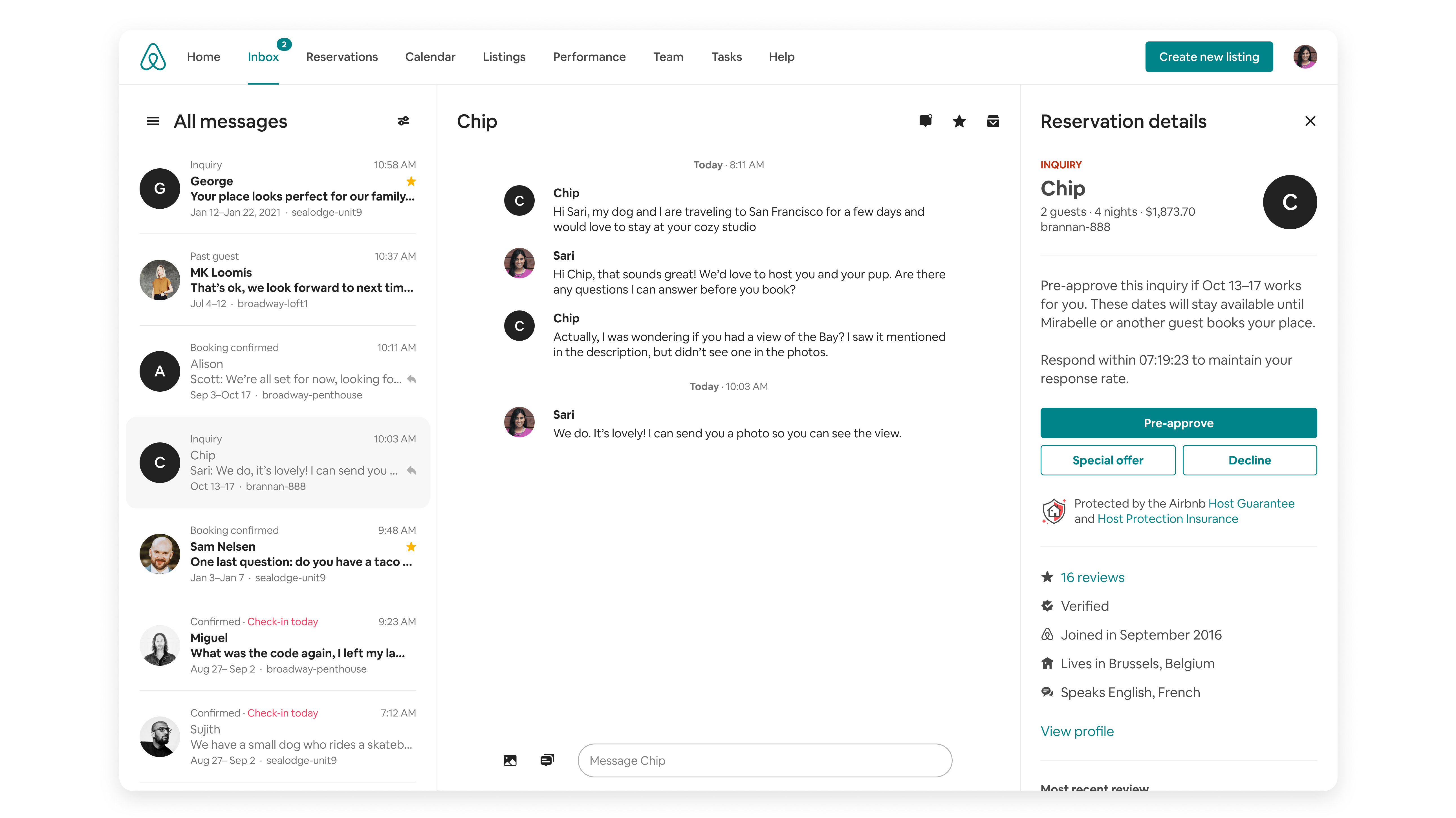Click the 'brannan-888' listing text in details

[1075, 227]
